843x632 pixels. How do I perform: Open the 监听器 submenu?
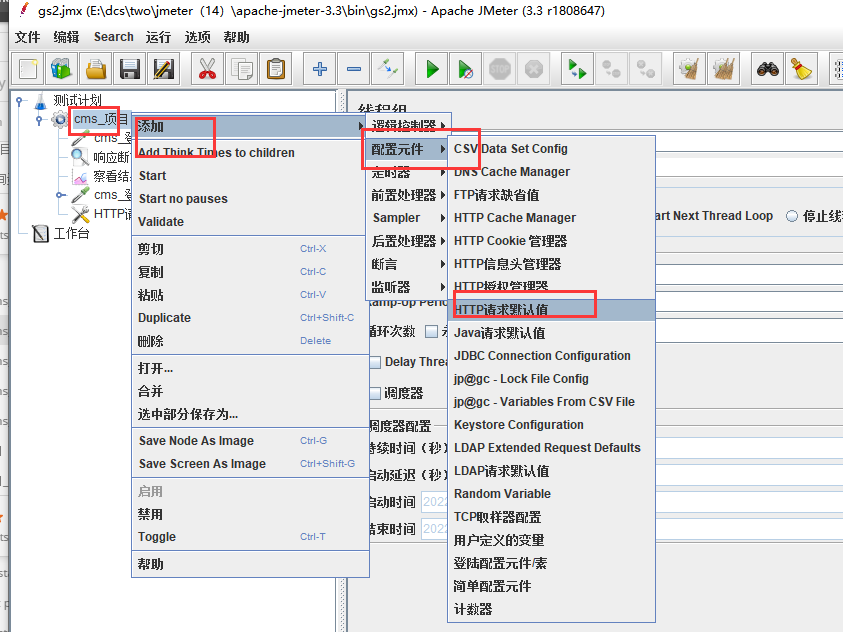click(x=407, y=287)
